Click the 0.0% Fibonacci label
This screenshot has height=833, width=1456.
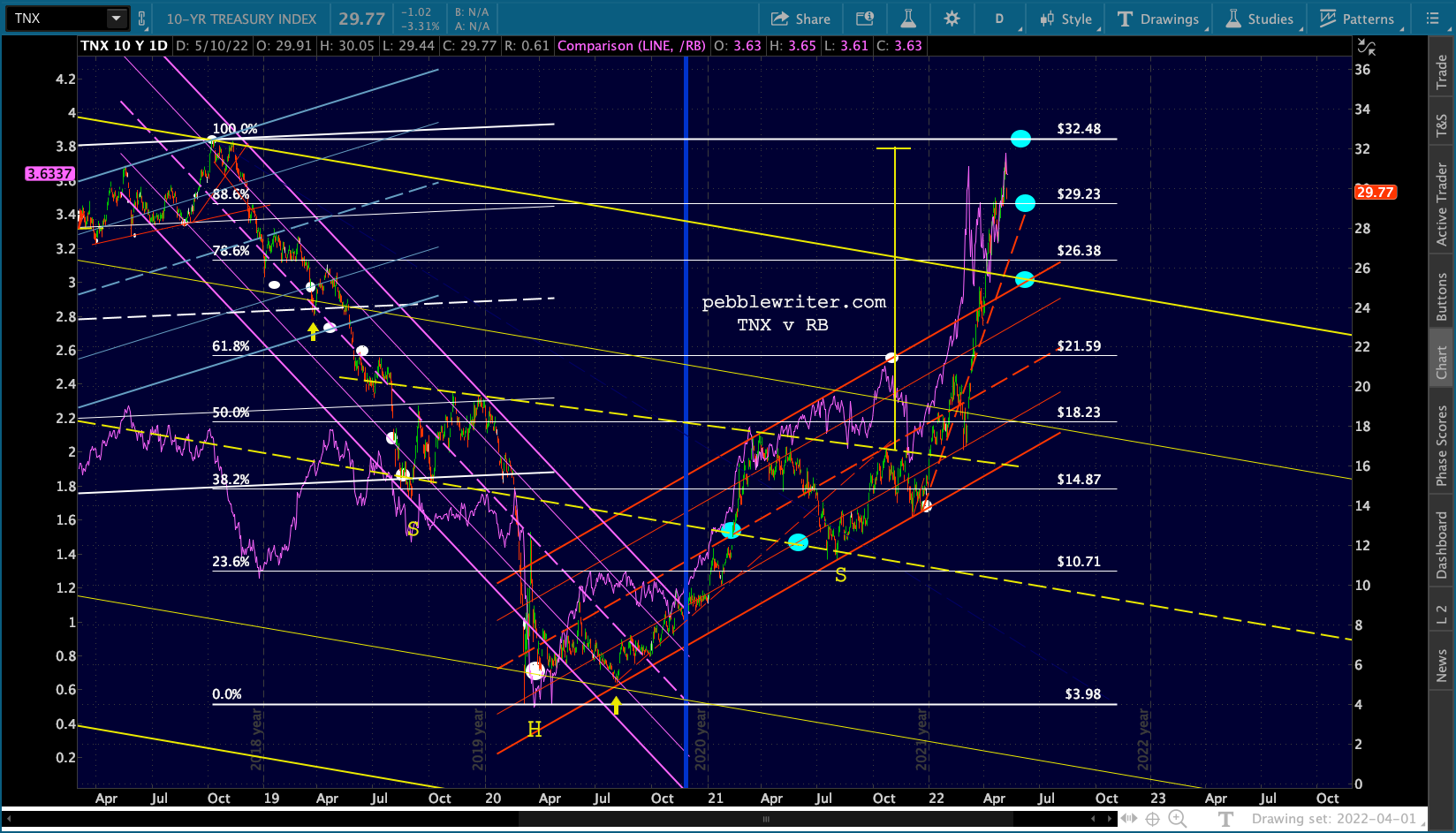[x=227, y=693]
